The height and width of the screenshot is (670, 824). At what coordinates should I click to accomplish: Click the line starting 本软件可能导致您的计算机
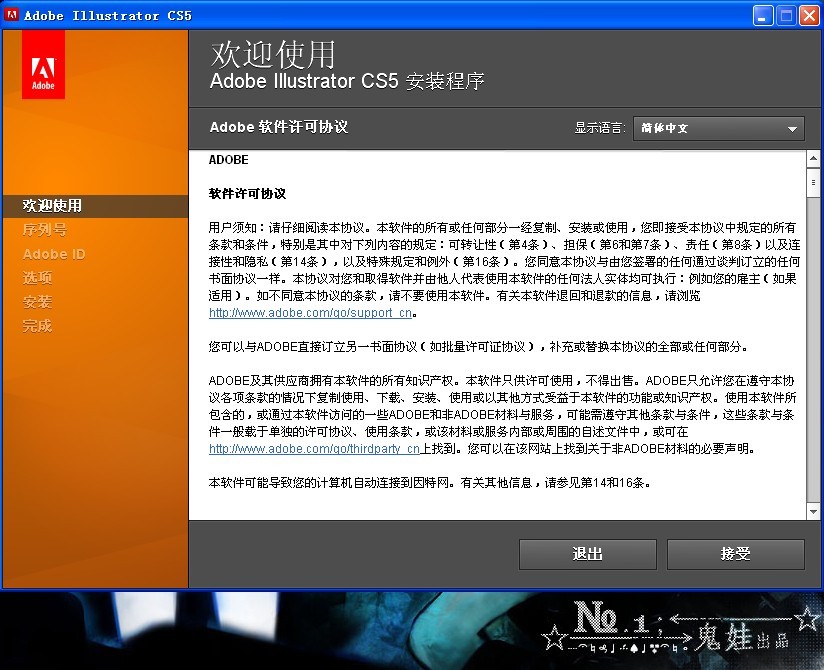429,483
